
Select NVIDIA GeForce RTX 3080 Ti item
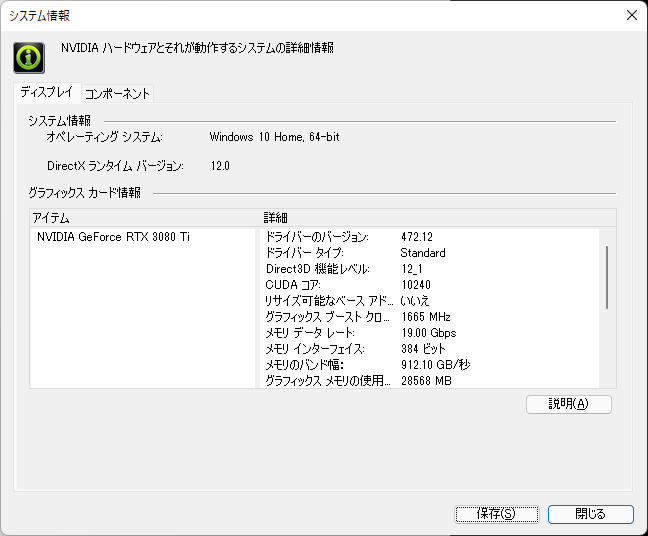click(x=113, y=237)
